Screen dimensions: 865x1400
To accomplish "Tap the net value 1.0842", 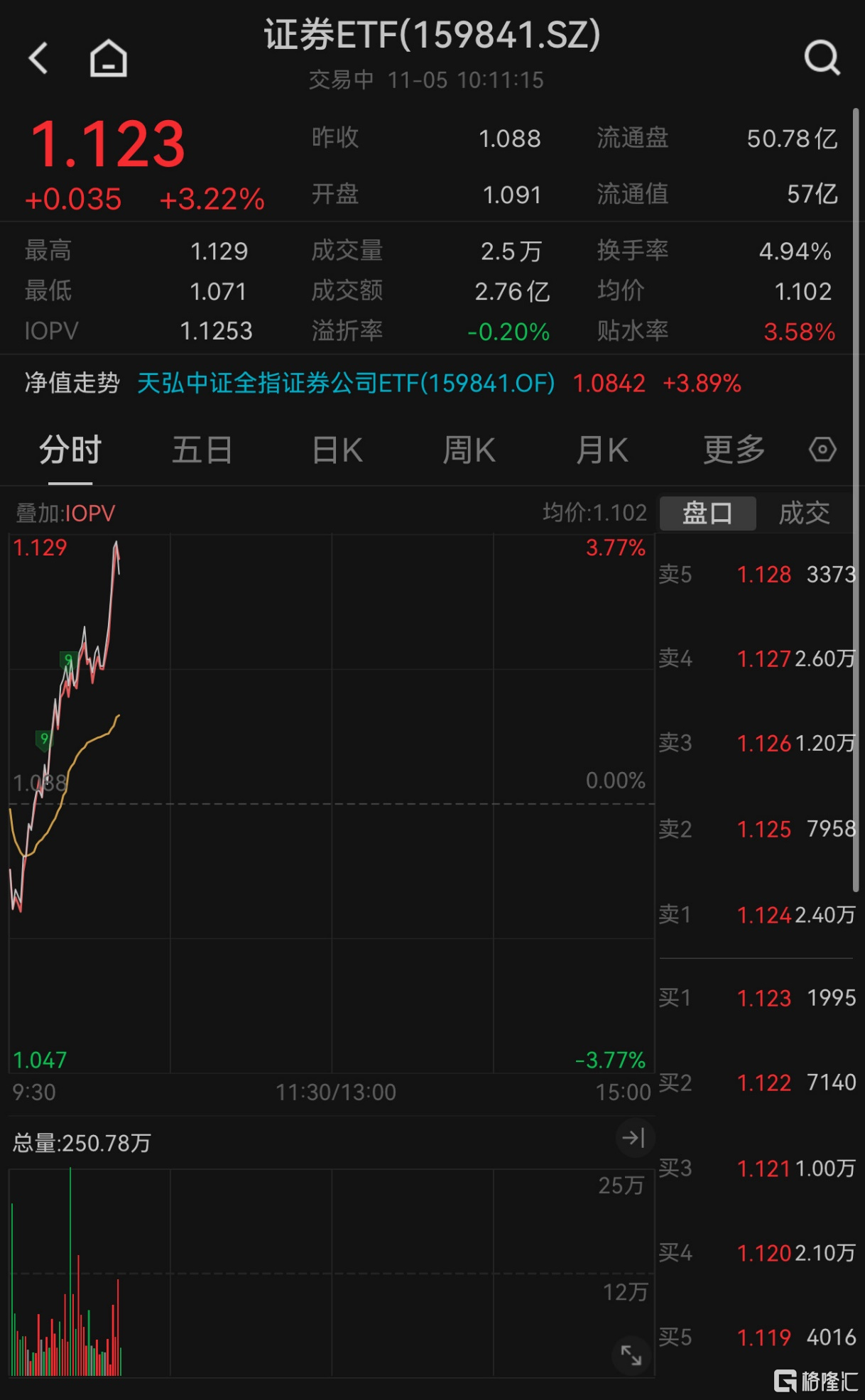I will (609, 384).
